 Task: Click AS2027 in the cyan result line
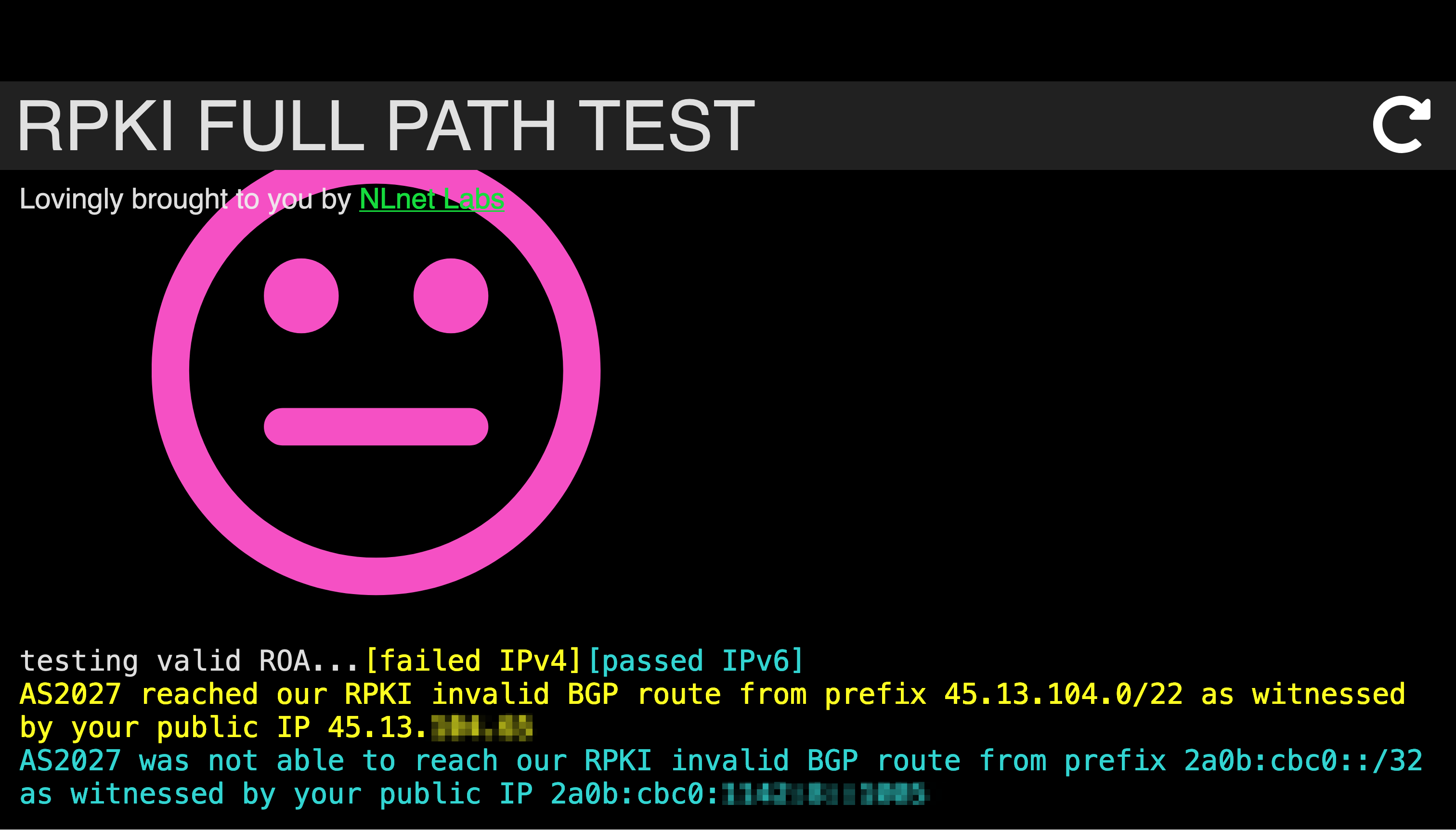point(70,761)
